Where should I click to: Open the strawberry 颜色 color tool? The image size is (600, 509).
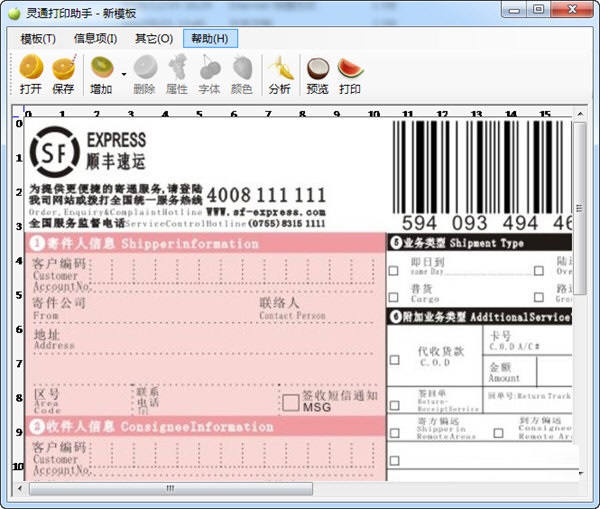(242, 74)
